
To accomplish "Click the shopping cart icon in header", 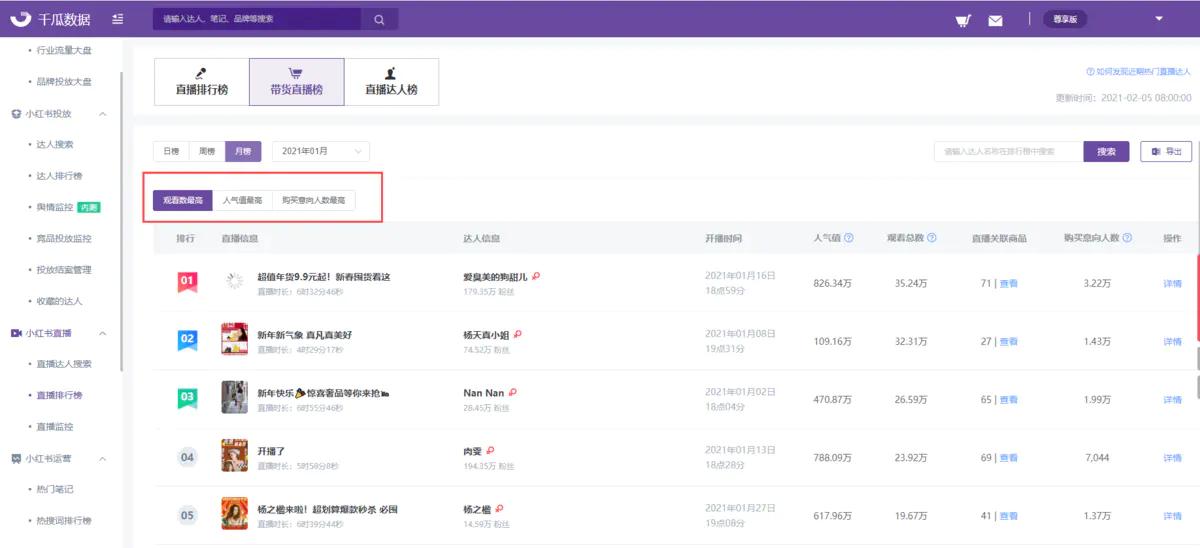I will pyautogui.click(x=963, y=20).
